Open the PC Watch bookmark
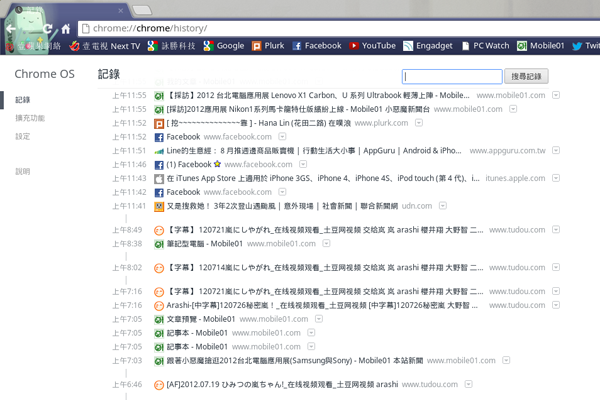This screenshot has height=400, width=600. tap(486, 46)
